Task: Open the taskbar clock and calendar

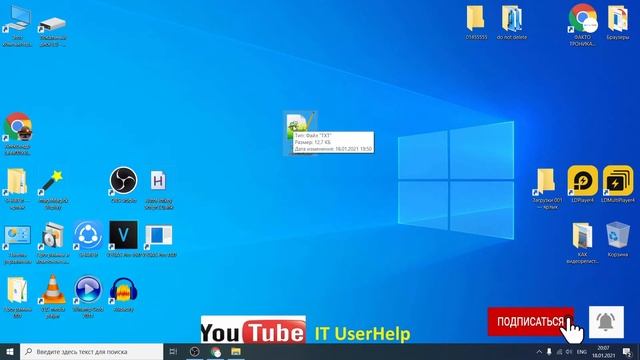Action: (603, 351)
